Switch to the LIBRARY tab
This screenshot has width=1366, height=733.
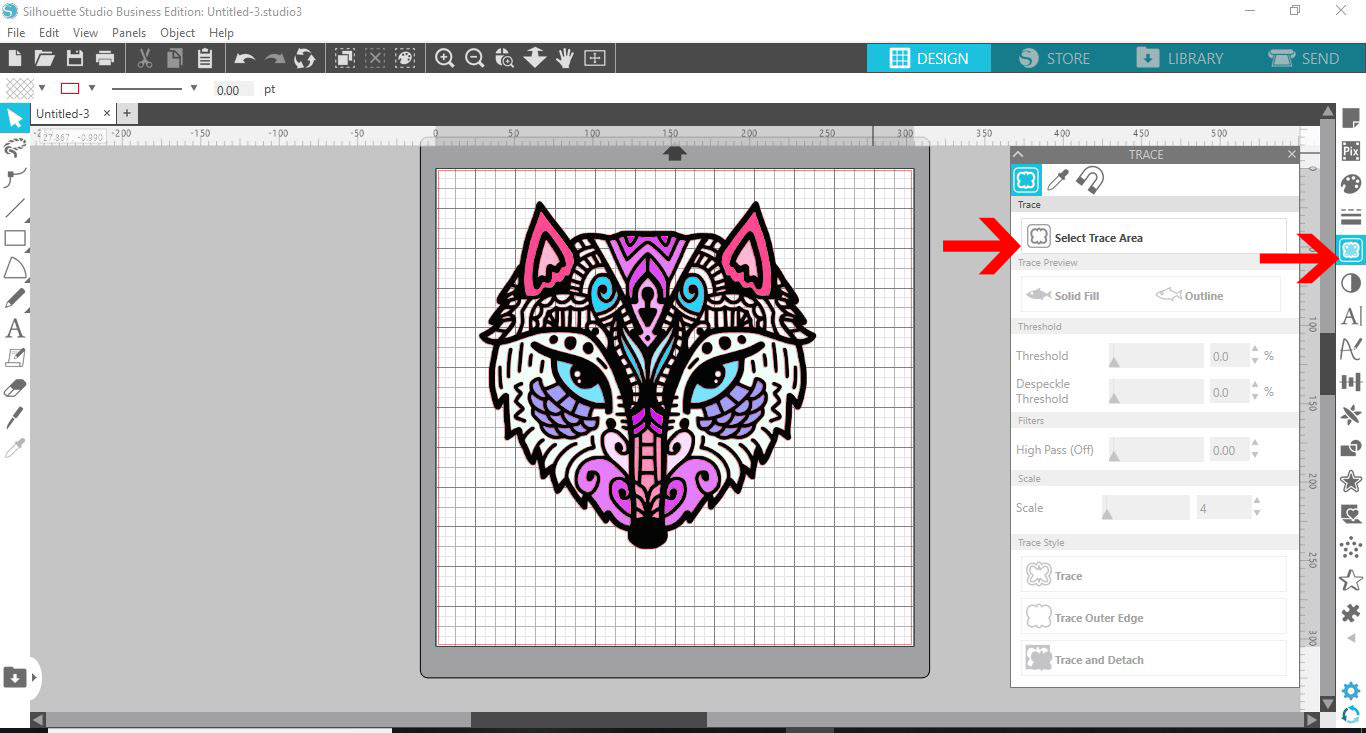[x=1180, y=58]
